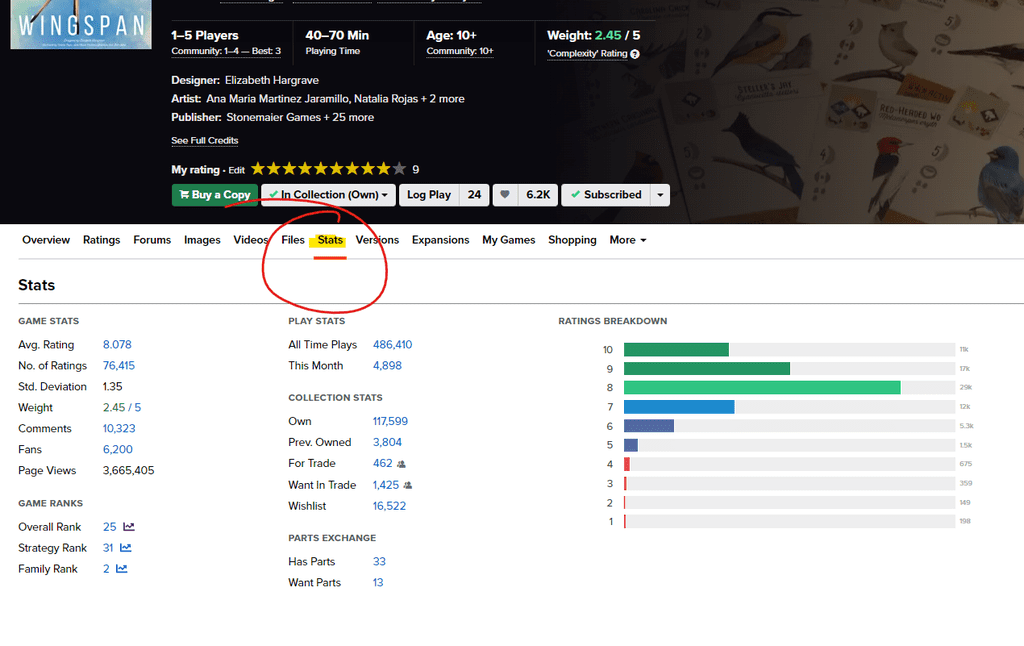The height and width of the screenshot is (646, 1024).
Task: Click the 117,599 Own count link
Action: [x=390, y=421]
